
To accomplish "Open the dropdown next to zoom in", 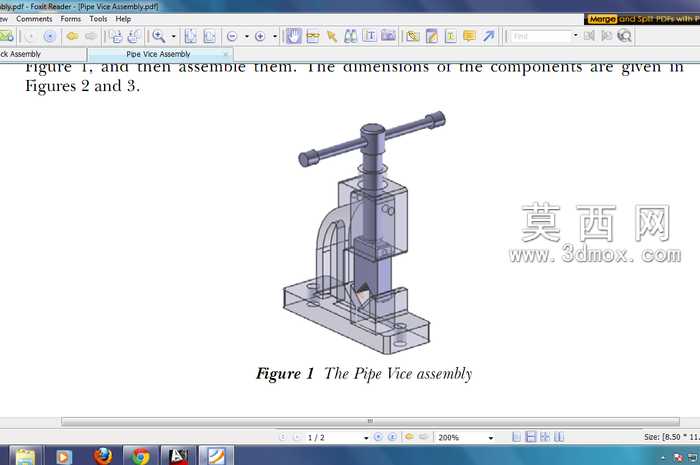I will 275,37.
